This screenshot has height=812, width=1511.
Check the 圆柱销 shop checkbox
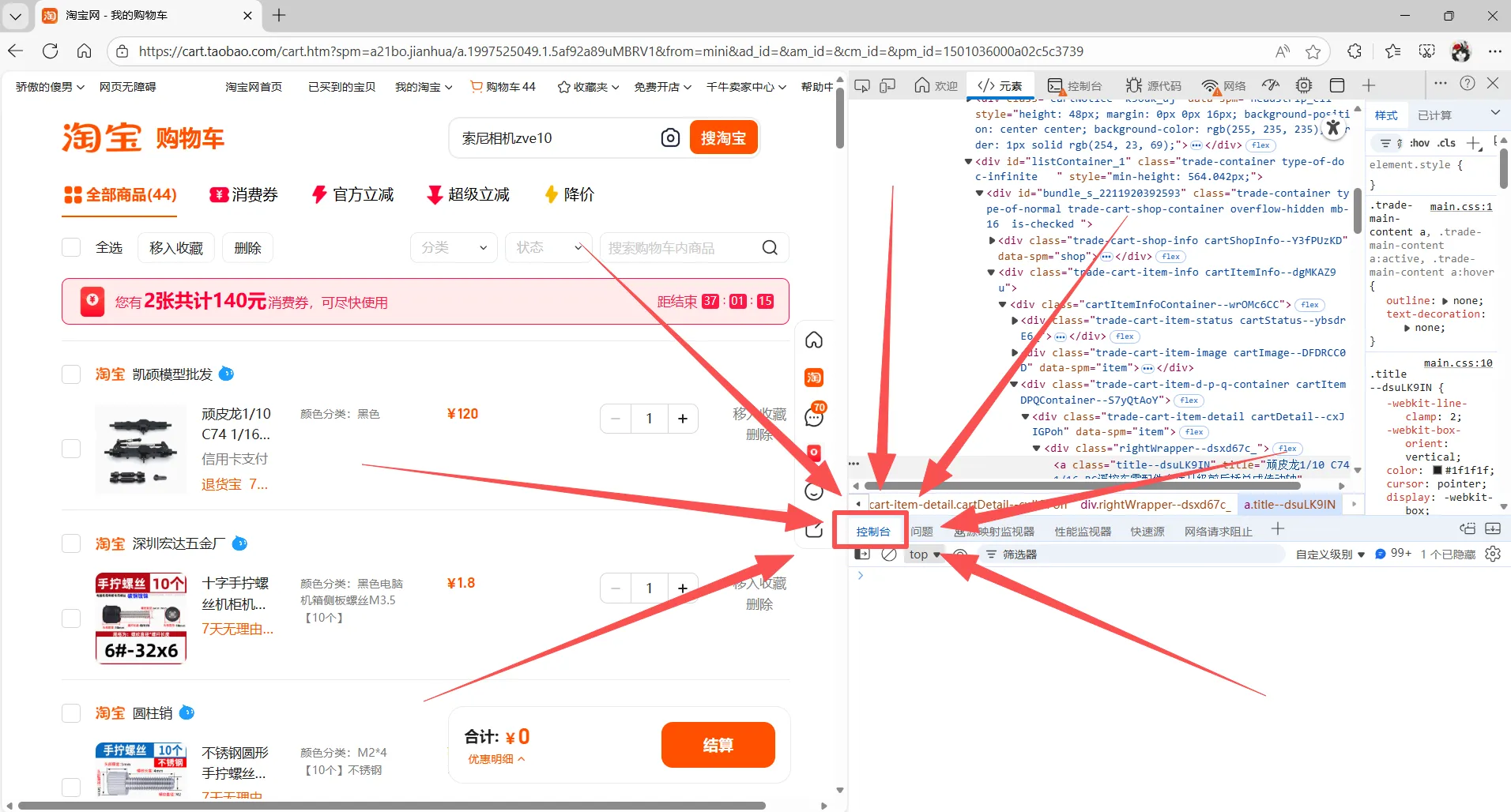(71, 713)
